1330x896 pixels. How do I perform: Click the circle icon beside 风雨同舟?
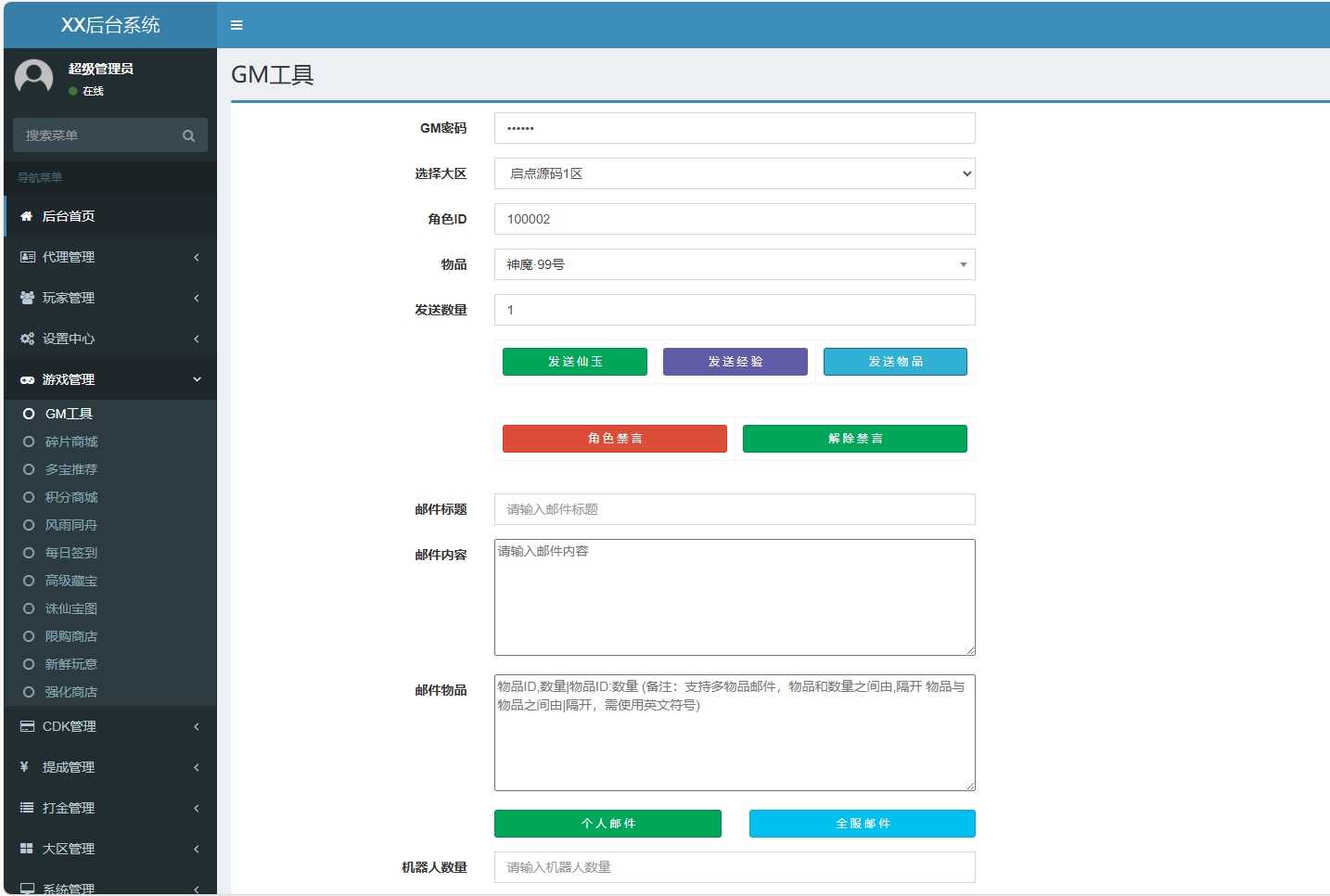[29, 525]
